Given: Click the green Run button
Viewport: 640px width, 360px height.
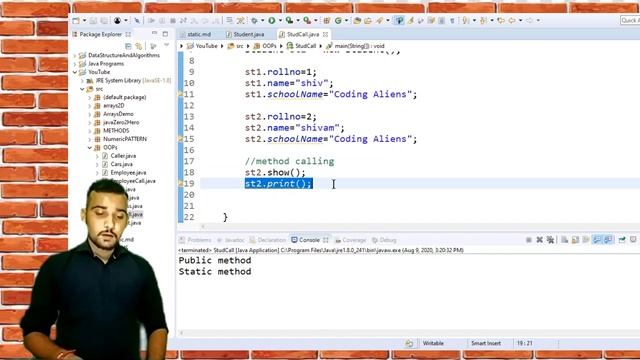Looking at the screenshot, I should [271, 20].
